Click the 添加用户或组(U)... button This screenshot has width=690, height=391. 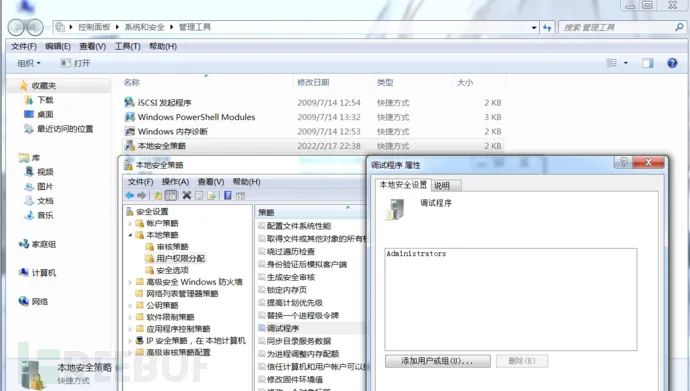pos(437,361)
